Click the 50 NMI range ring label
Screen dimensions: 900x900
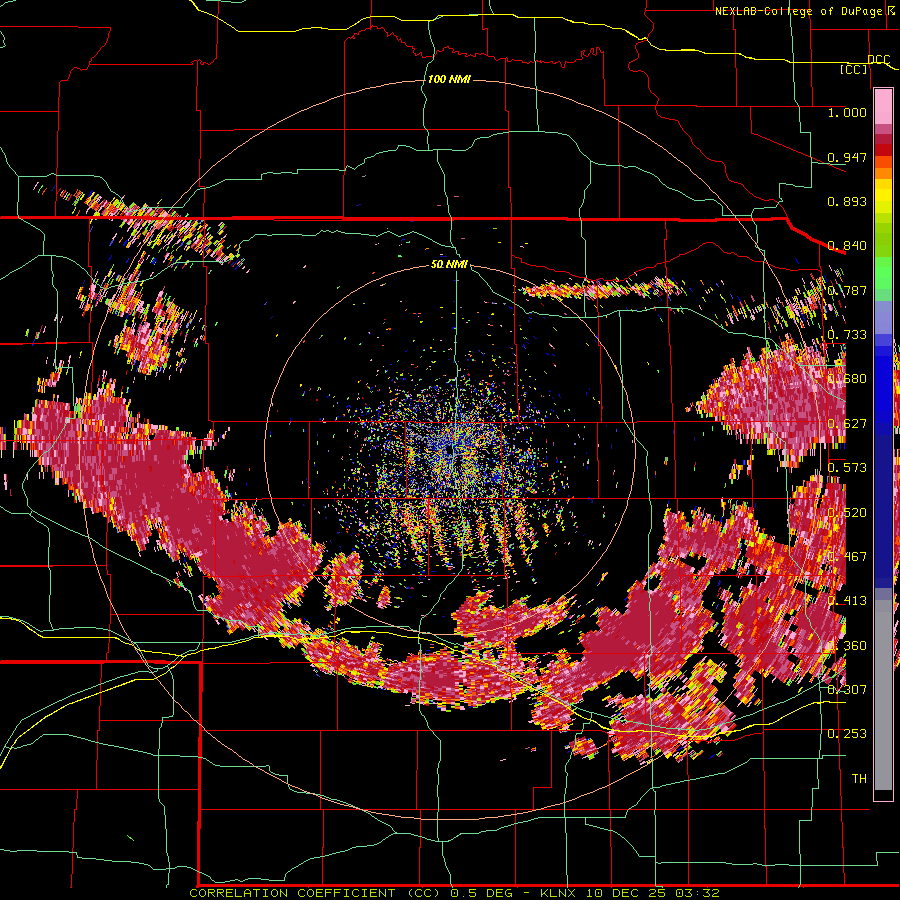449,265
